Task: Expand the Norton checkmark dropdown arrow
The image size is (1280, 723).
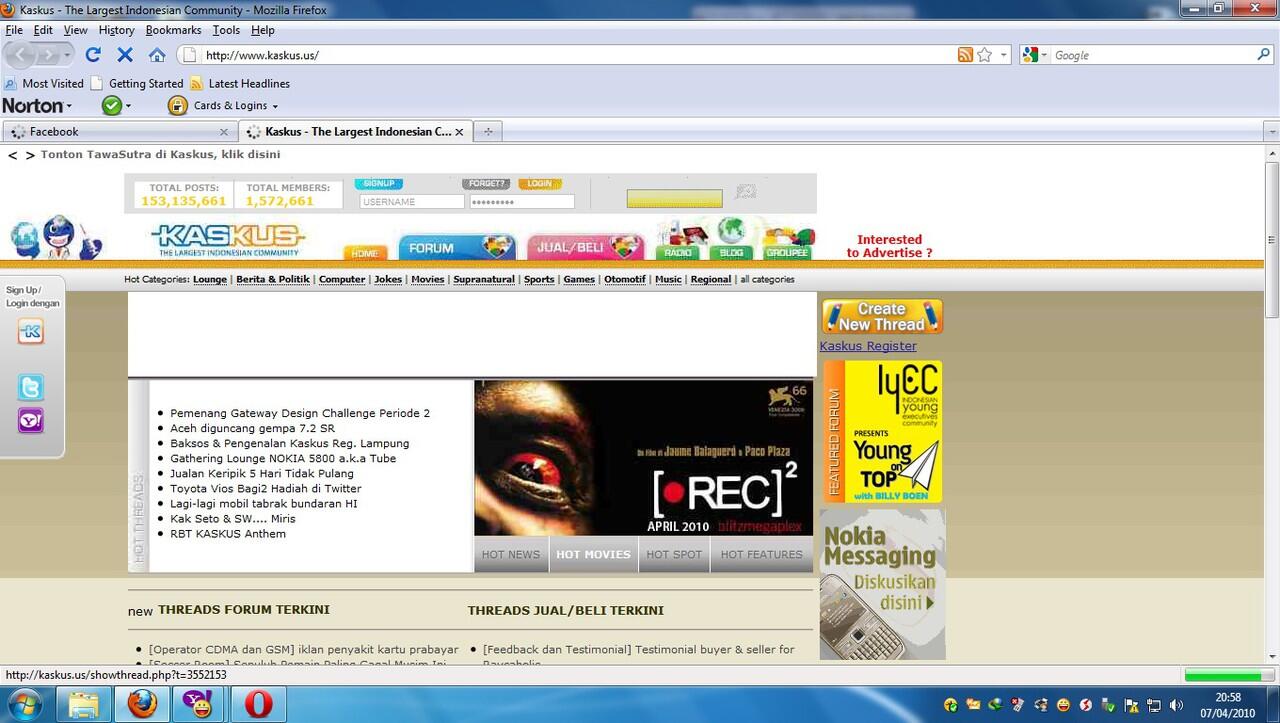Action: pyautogui.click(x=127, y=106)
